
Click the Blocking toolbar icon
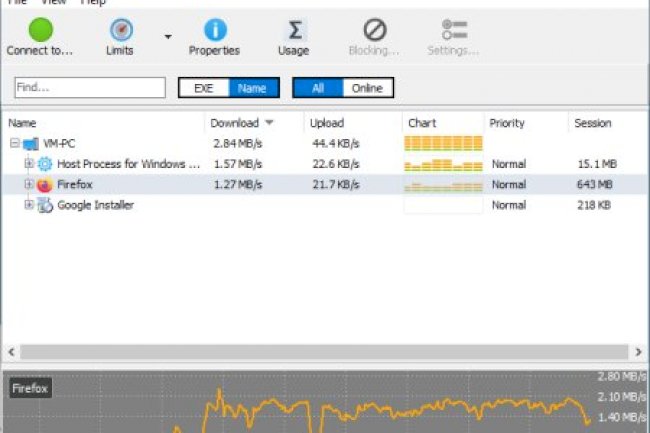coord(374,30)
